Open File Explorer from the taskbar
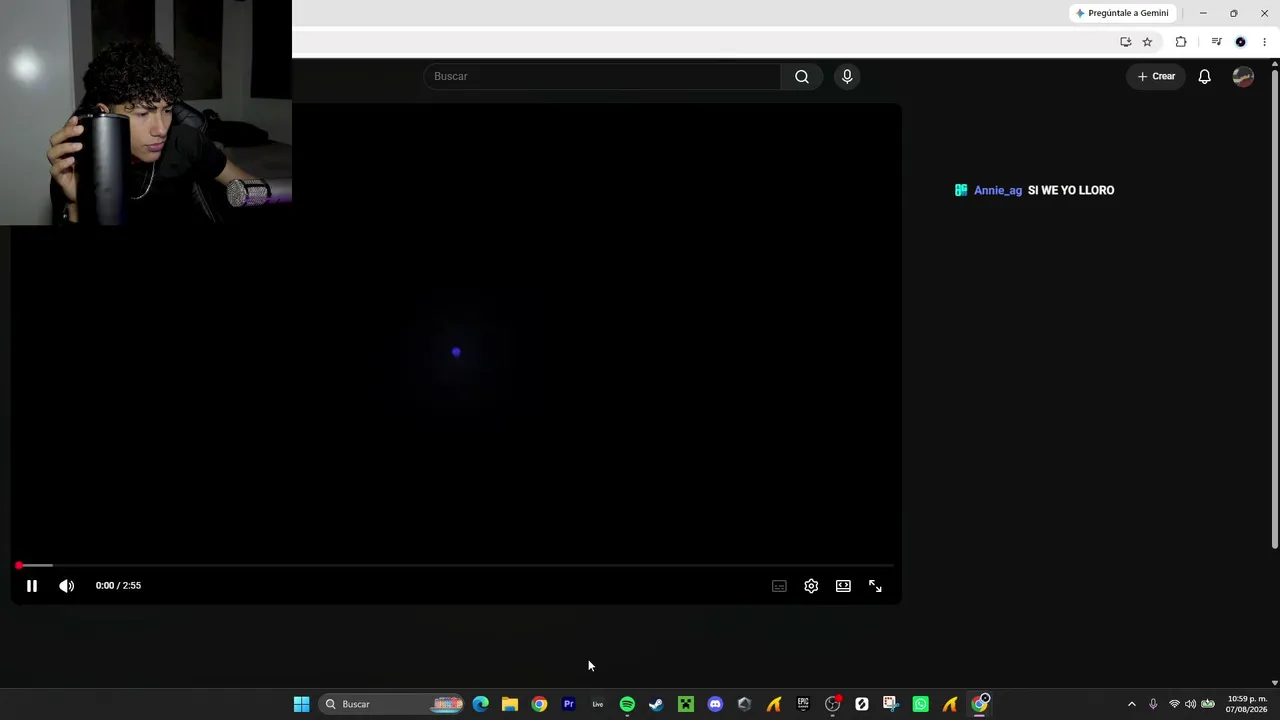Screen dimensions: 1280x720 [510, 704]
